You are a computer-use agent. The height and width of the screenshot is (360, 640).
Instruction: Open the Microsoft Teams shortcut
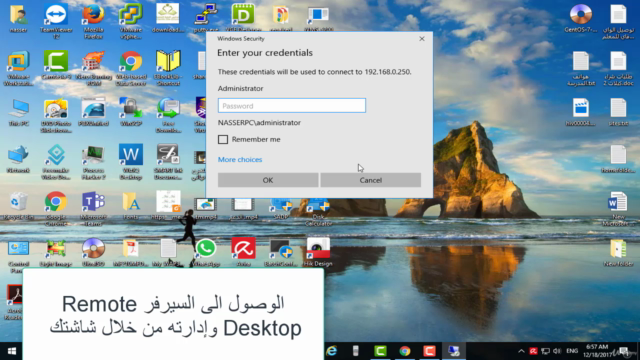[93, 209]
